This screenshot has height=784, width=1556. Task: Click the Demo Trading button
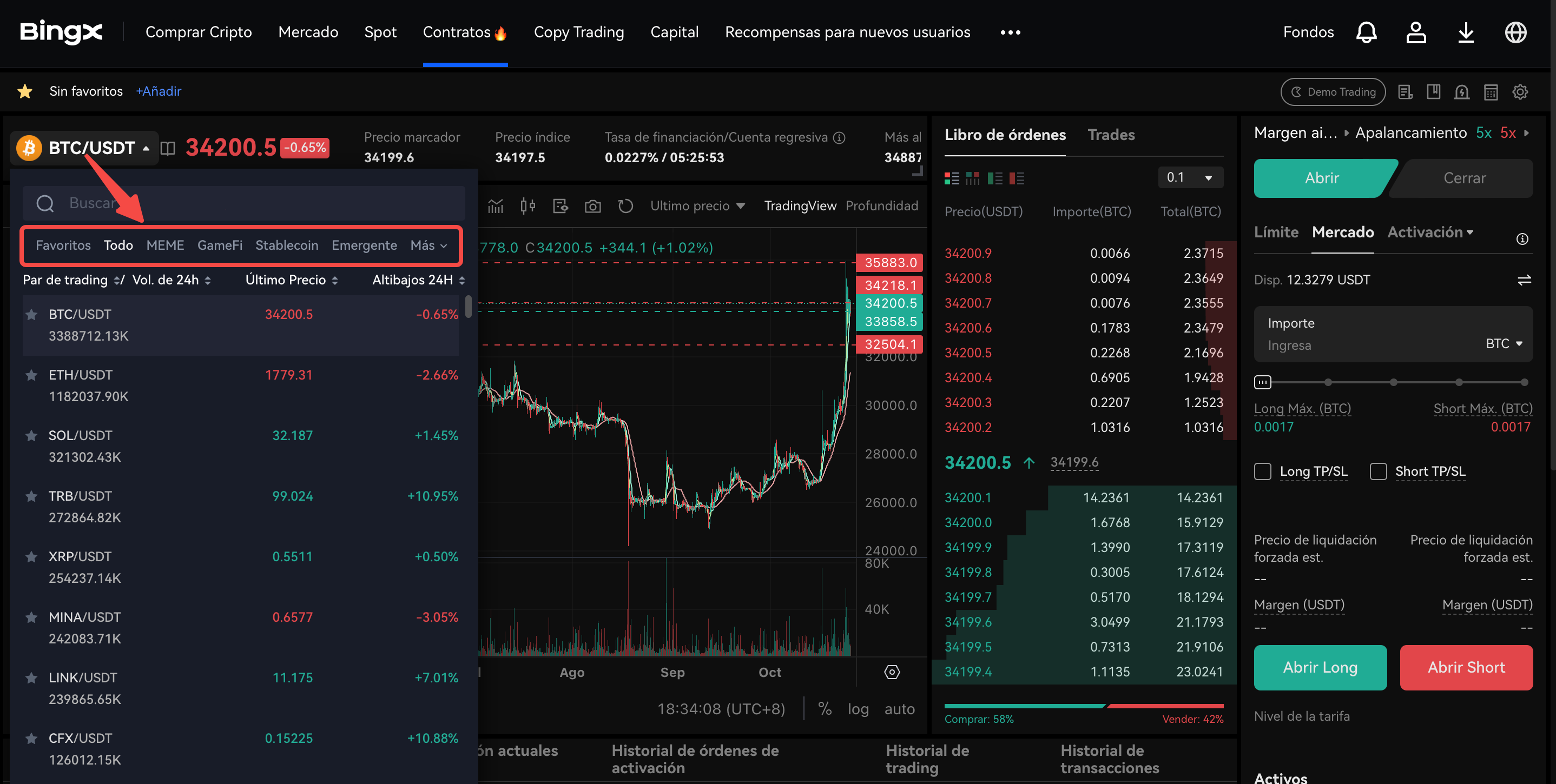(1333, 92)
